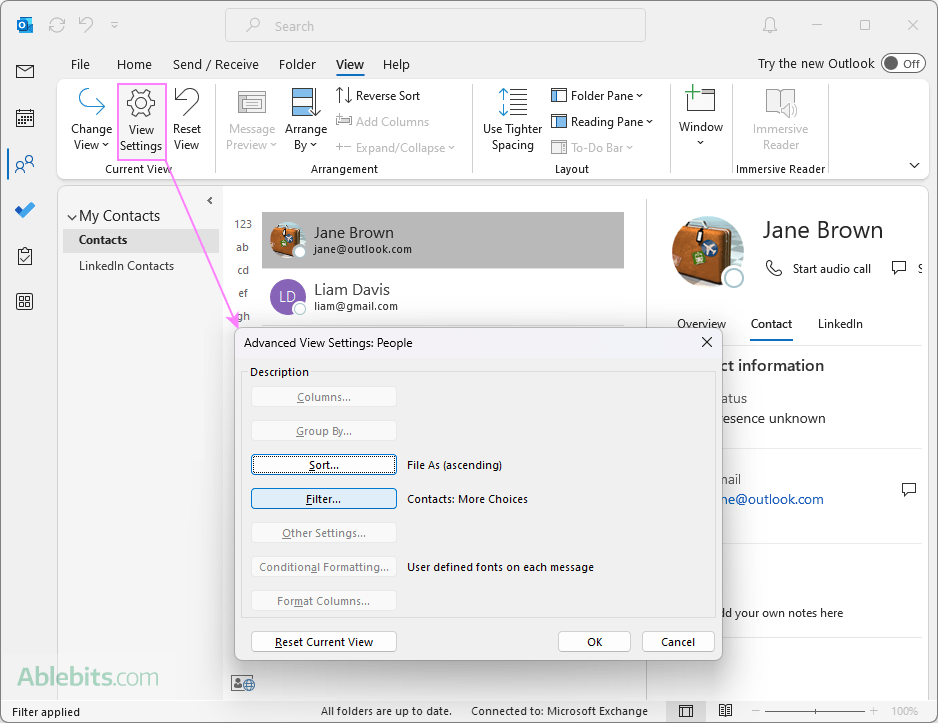This screenshot has width=938, height=723.
Task: Open the File menu
Action: (80, 65)
